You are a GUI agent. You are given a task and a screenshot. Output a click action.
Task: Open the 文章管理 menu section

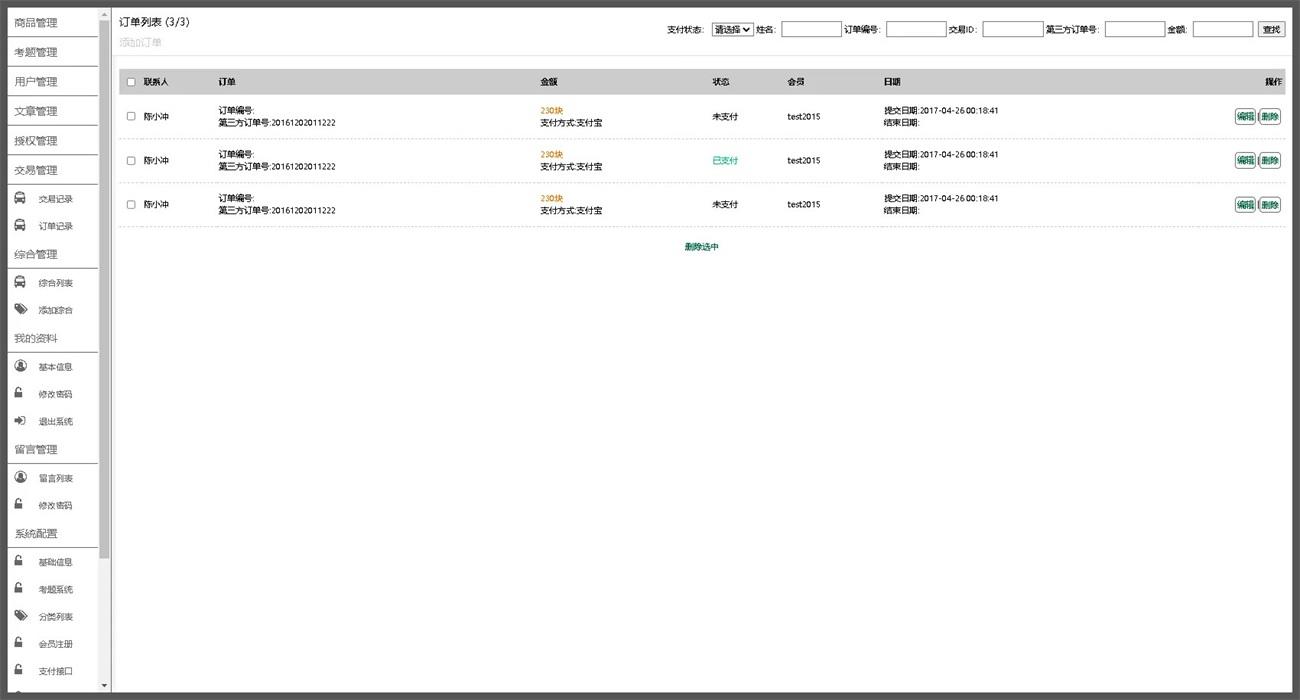tap(36, 111)
